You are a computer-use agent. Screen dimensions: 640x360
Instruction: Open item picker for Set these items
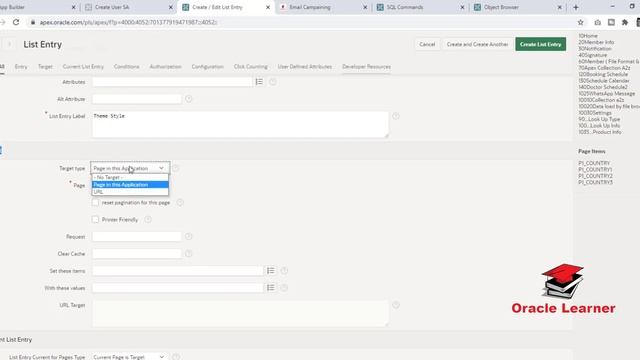click(271, 271)
